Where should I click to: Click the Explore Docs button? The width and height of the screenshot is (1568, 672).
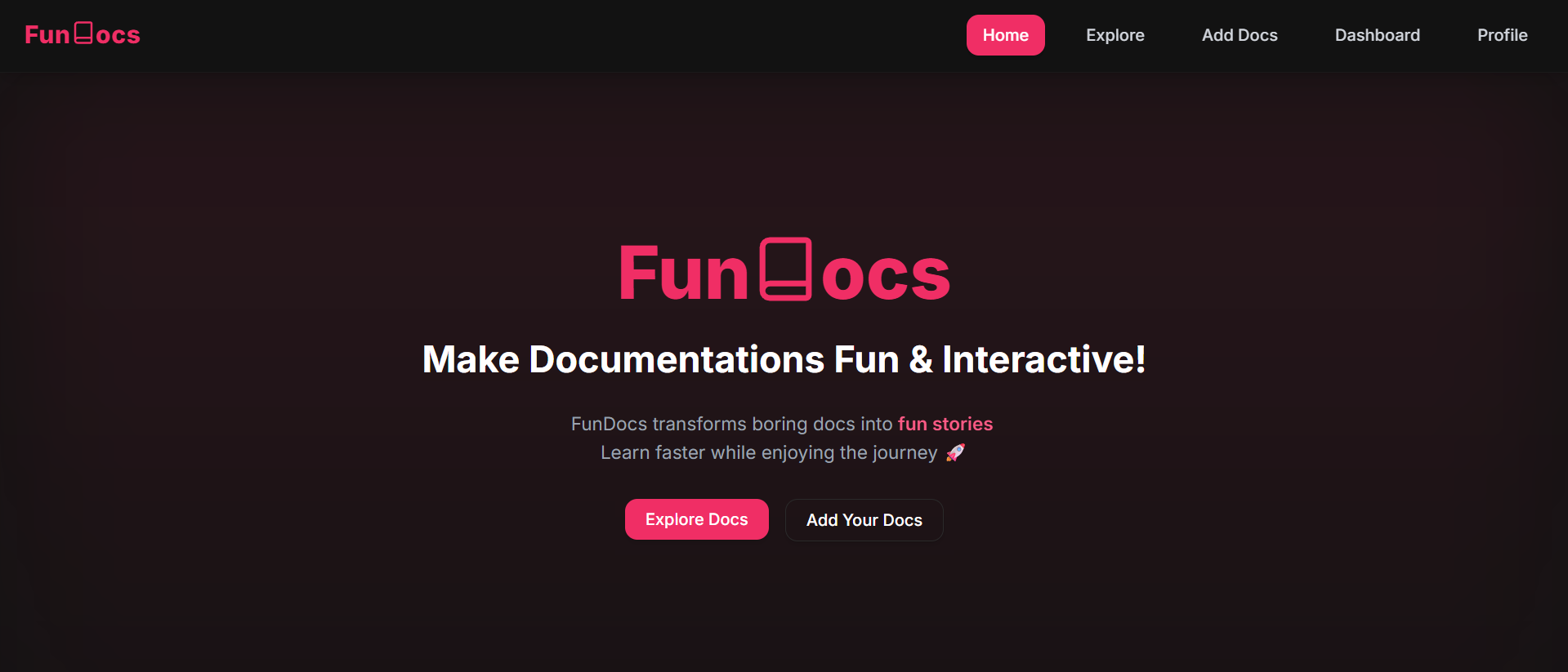[696, 519]
